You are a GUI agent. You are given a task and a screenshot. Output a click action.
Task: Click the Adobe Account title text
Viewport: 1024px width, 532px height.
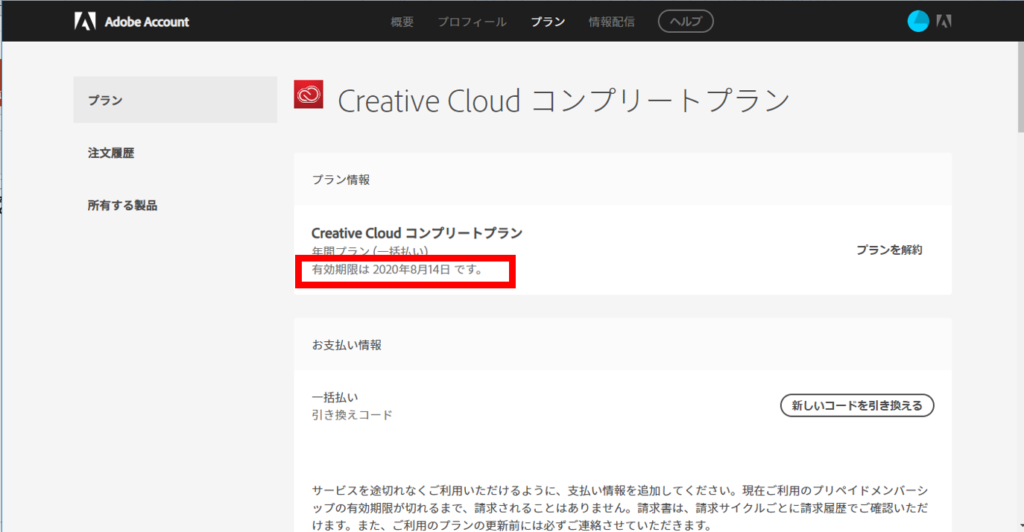(147, 22)
